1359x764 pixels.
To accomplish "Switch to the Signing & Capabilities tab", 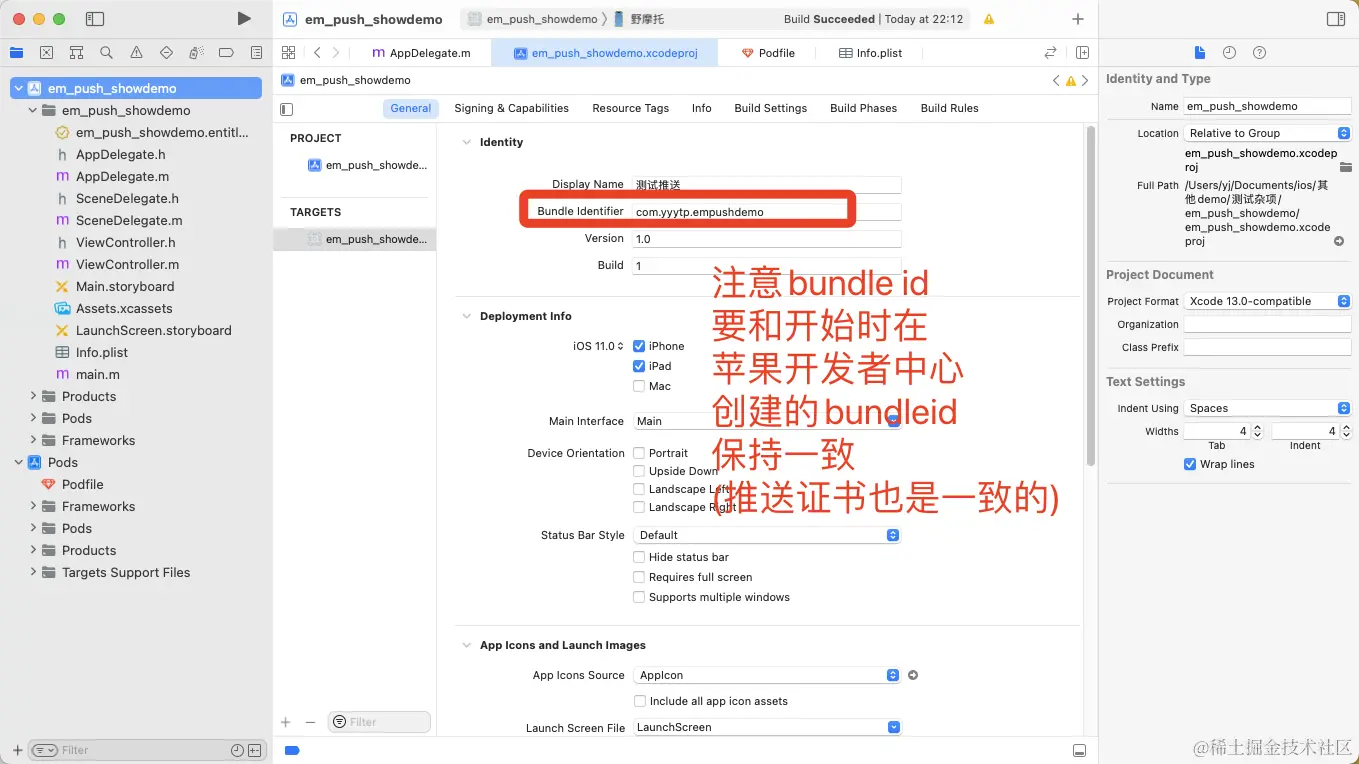I will pyautogui.click(x=511, y=108).
